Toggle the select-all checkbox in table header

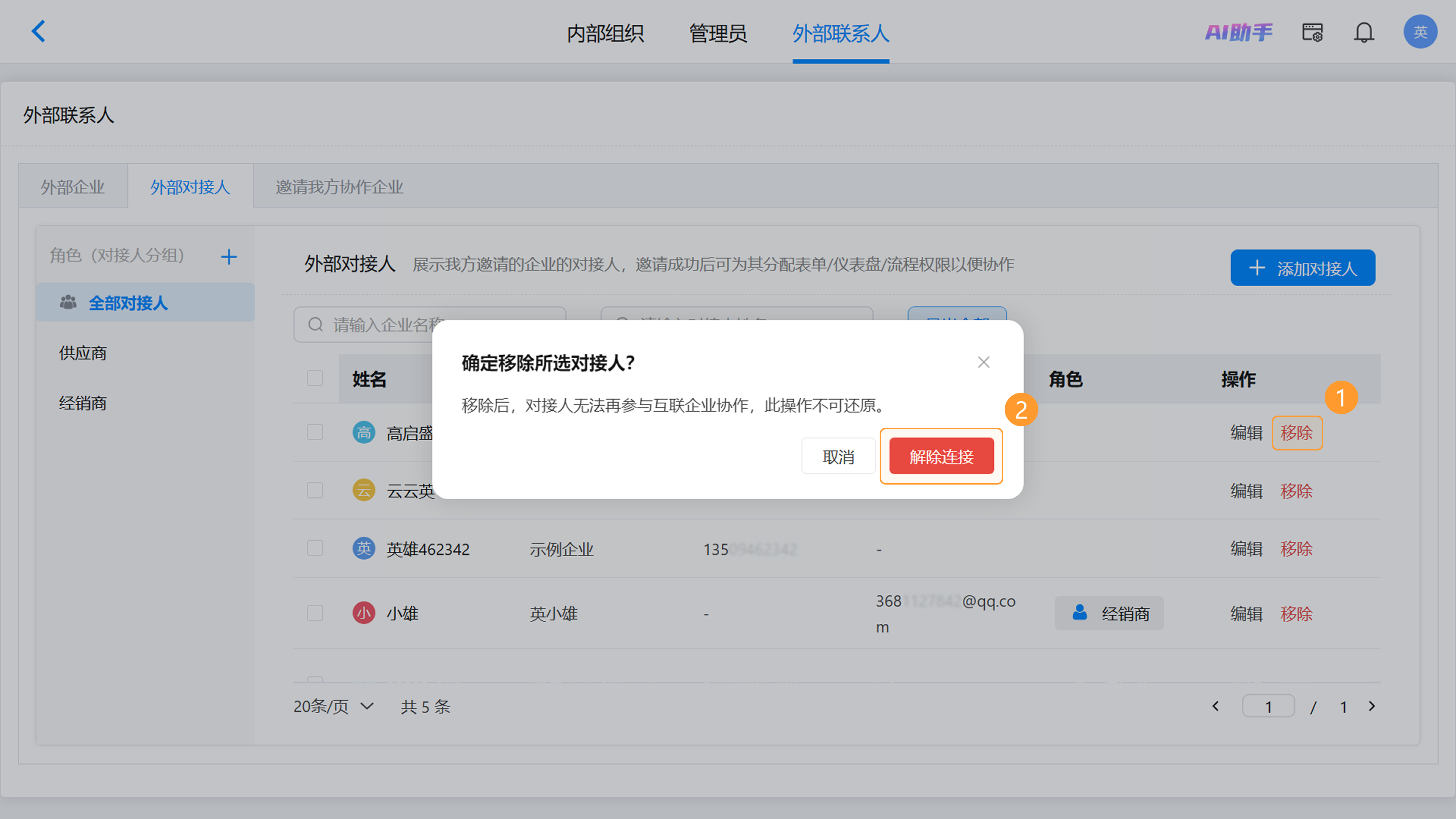[315, 378]
